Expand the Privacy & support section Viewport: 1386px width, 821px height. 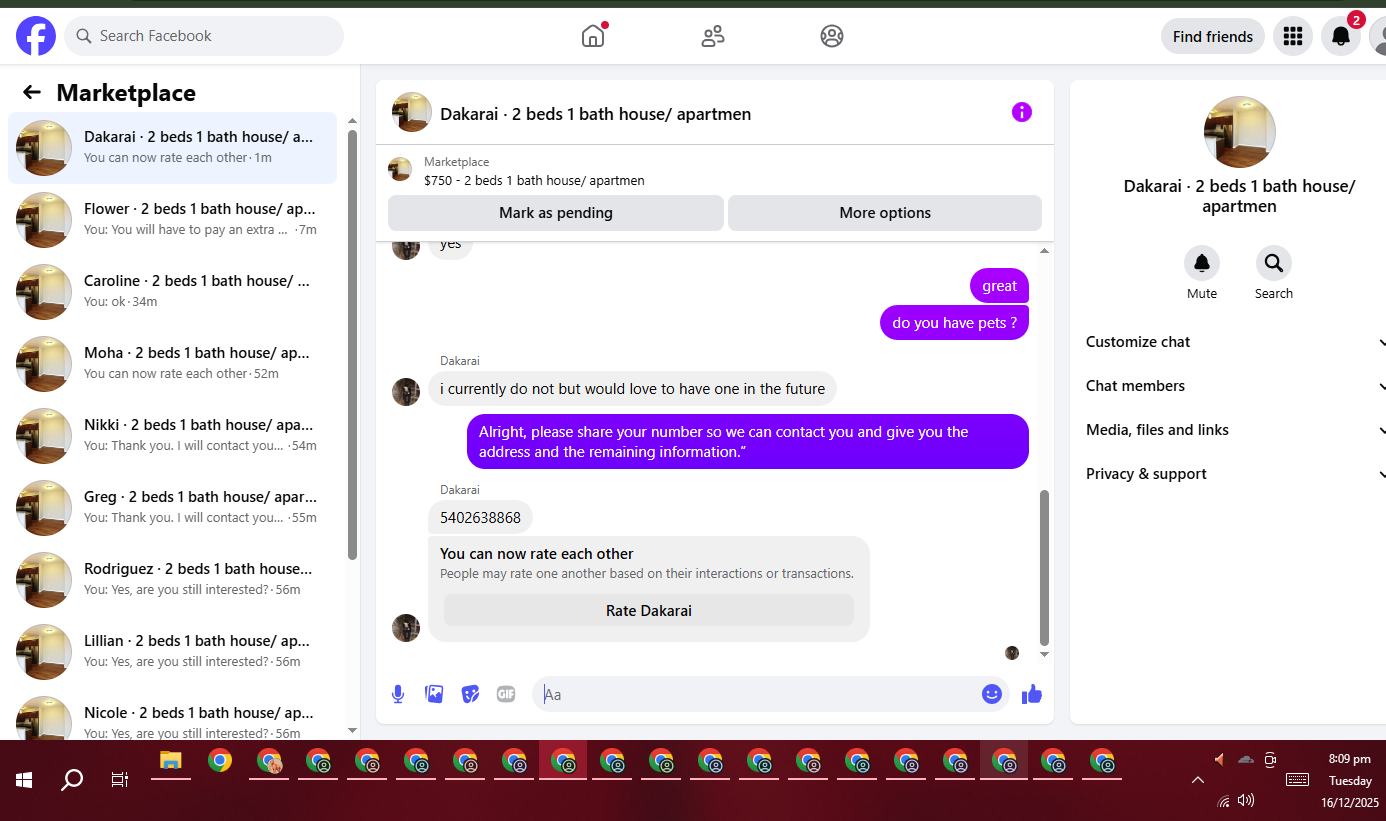tap(1235, 474)
